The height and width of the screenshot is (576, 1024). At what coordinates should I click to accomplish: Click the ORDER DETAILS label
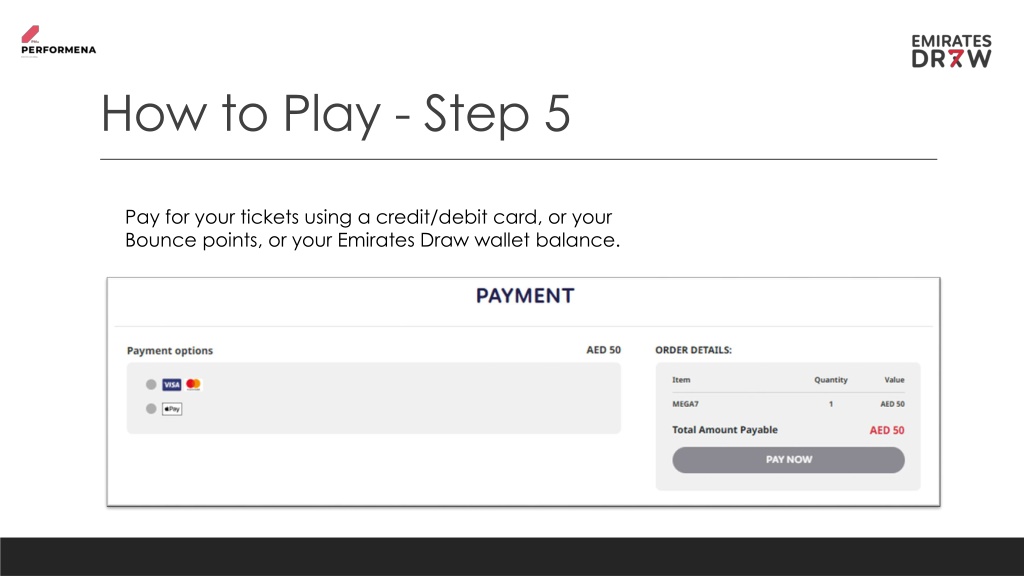(694, 350)
